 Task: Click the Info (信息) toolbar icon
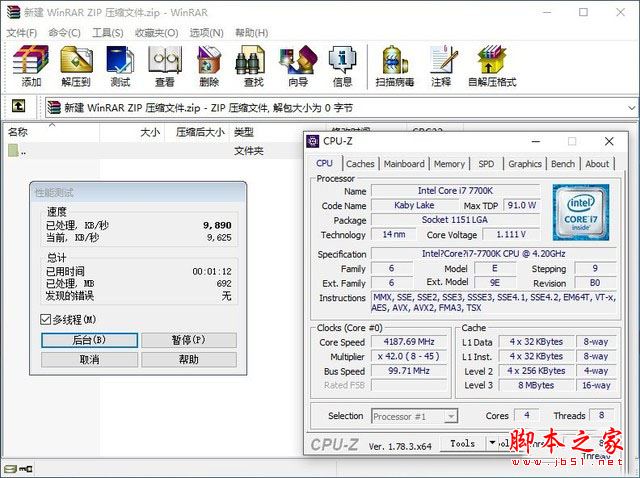342,60
